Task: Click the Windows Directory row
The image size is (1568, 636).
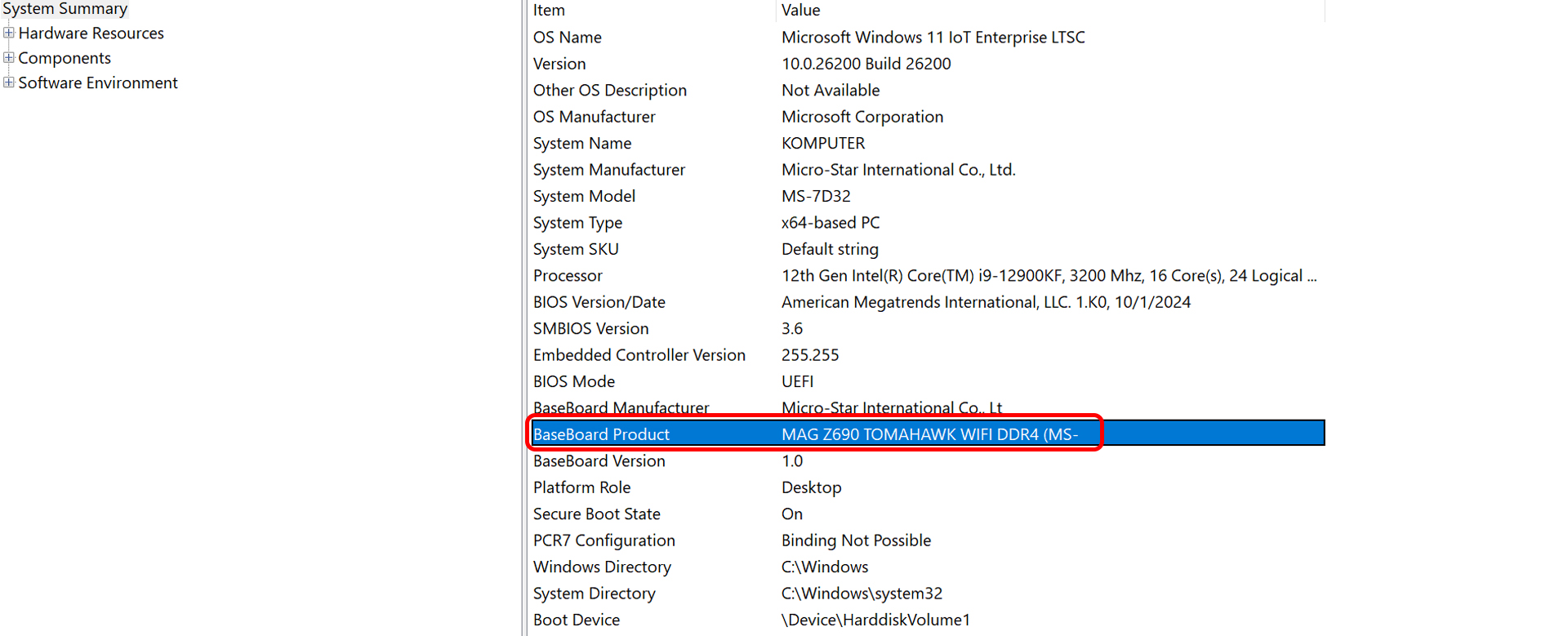Action: click(x=602, y=567)
